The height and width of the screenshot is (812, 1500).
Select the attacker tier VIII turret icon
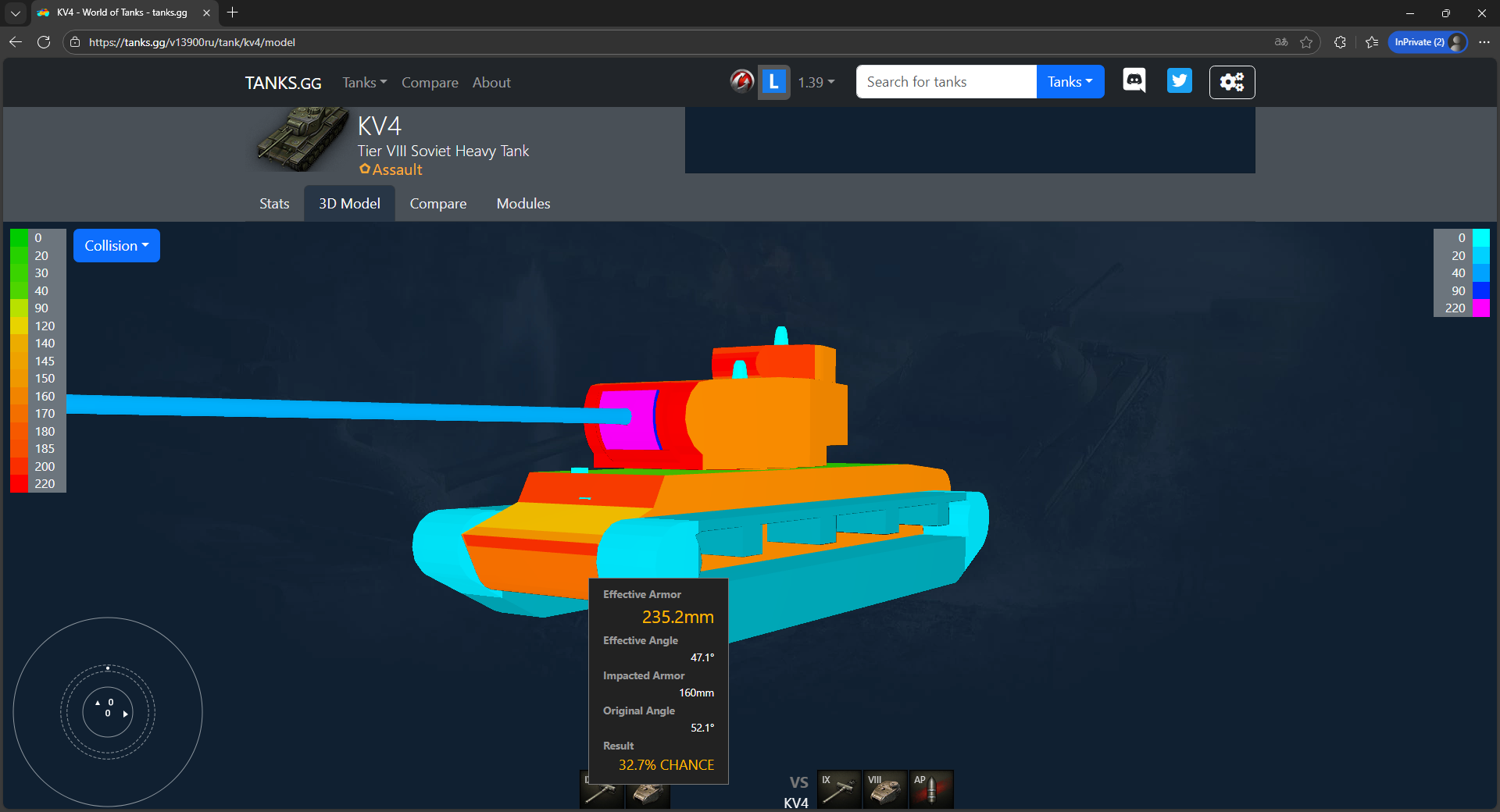click(885, 790)
